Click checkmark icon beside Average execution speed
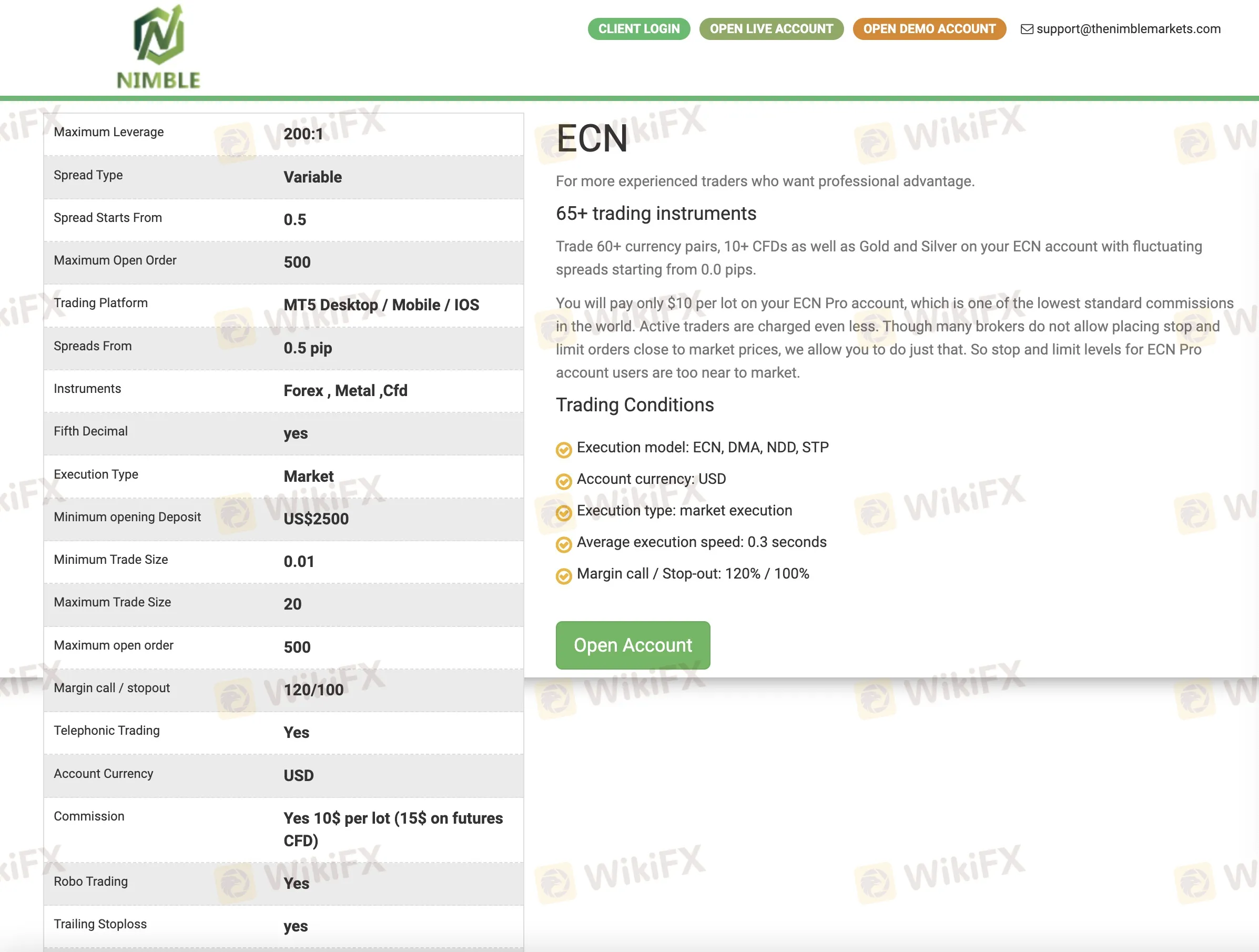Image resolution: width=1259 pixels, height=952 pixels. (x=563, y=545)
